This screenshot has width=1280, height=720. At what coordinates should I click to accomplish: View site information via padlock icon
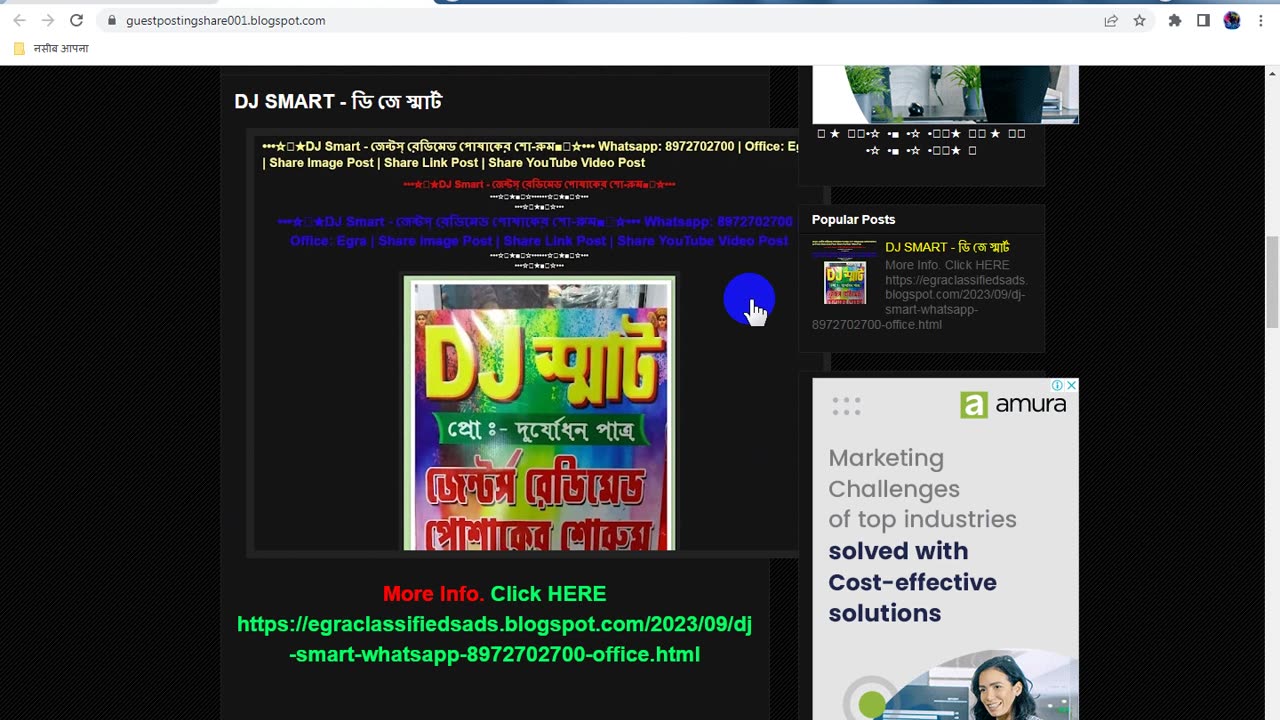tap(112, 20)
